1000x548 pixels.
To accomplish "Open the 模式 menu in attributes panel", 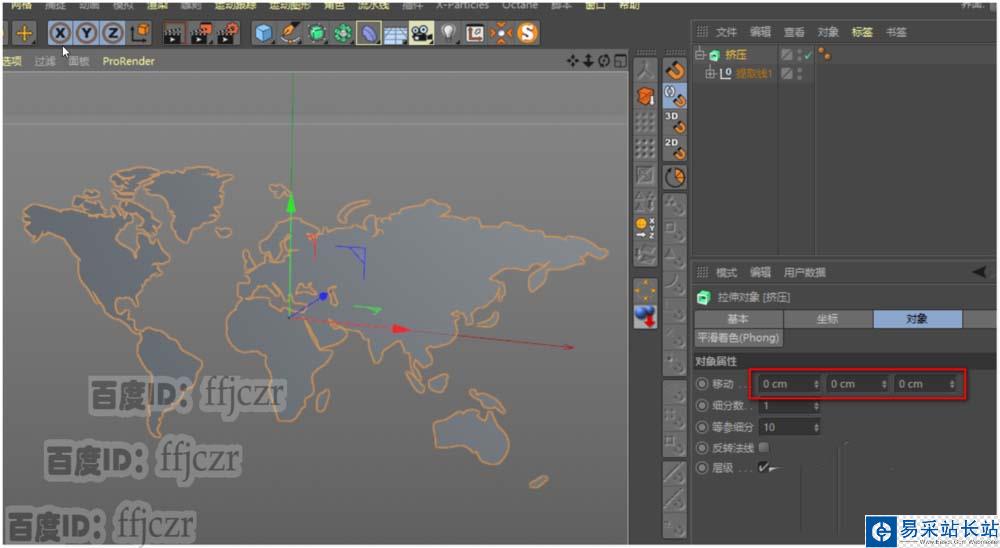I will (x=726, y=272).
